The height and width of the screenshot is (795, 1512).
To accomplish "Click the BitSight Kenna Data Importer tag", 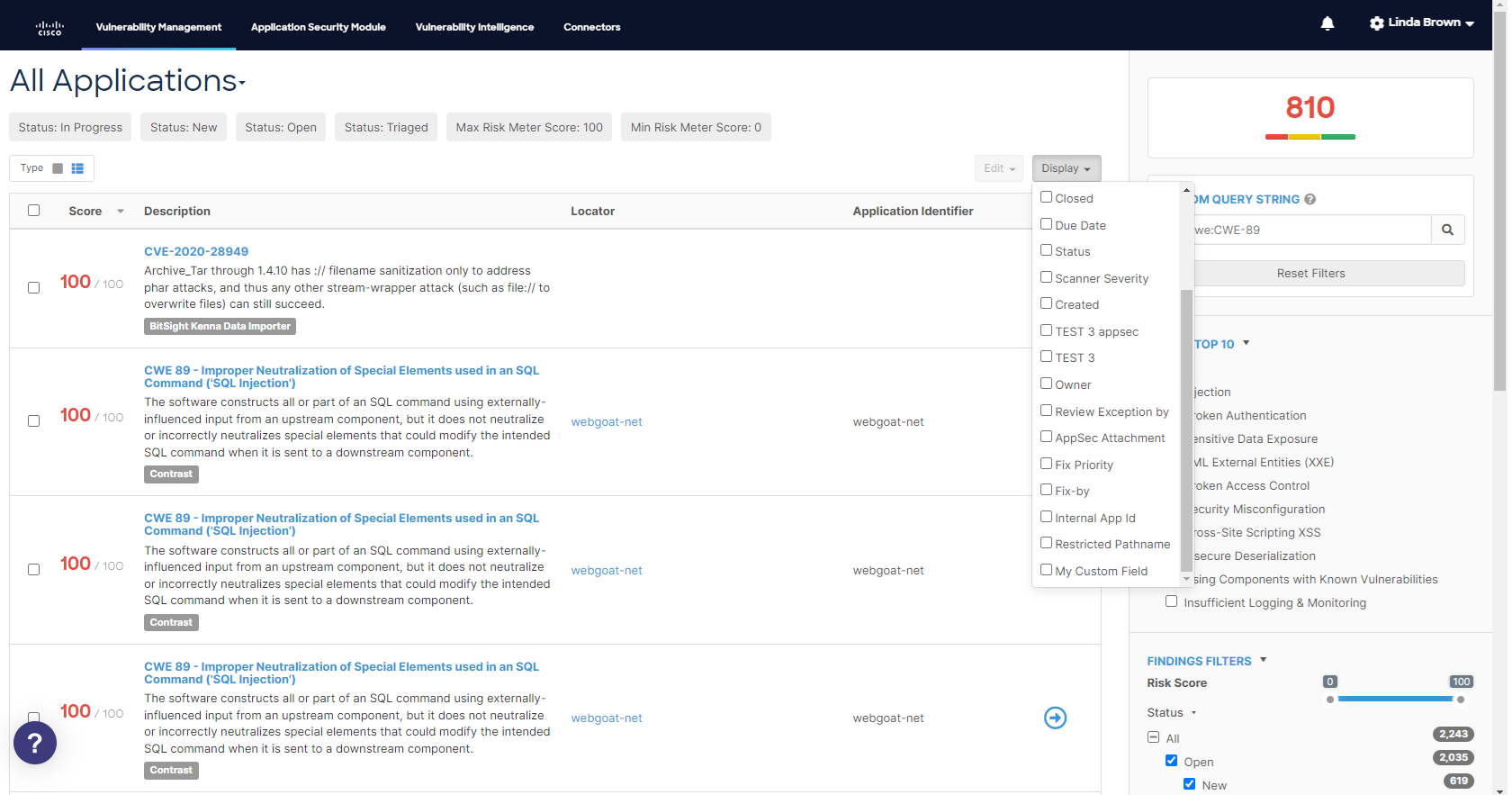I will (x=220, y=327).
